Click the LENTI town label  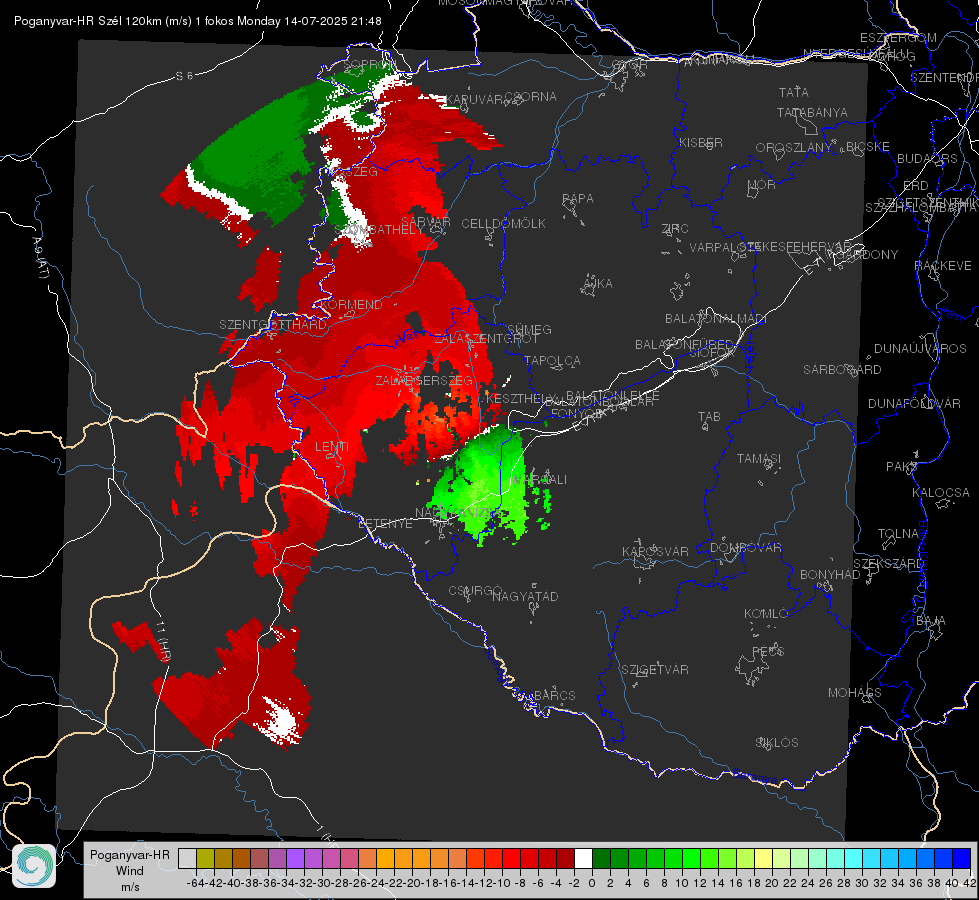[332, 447]
